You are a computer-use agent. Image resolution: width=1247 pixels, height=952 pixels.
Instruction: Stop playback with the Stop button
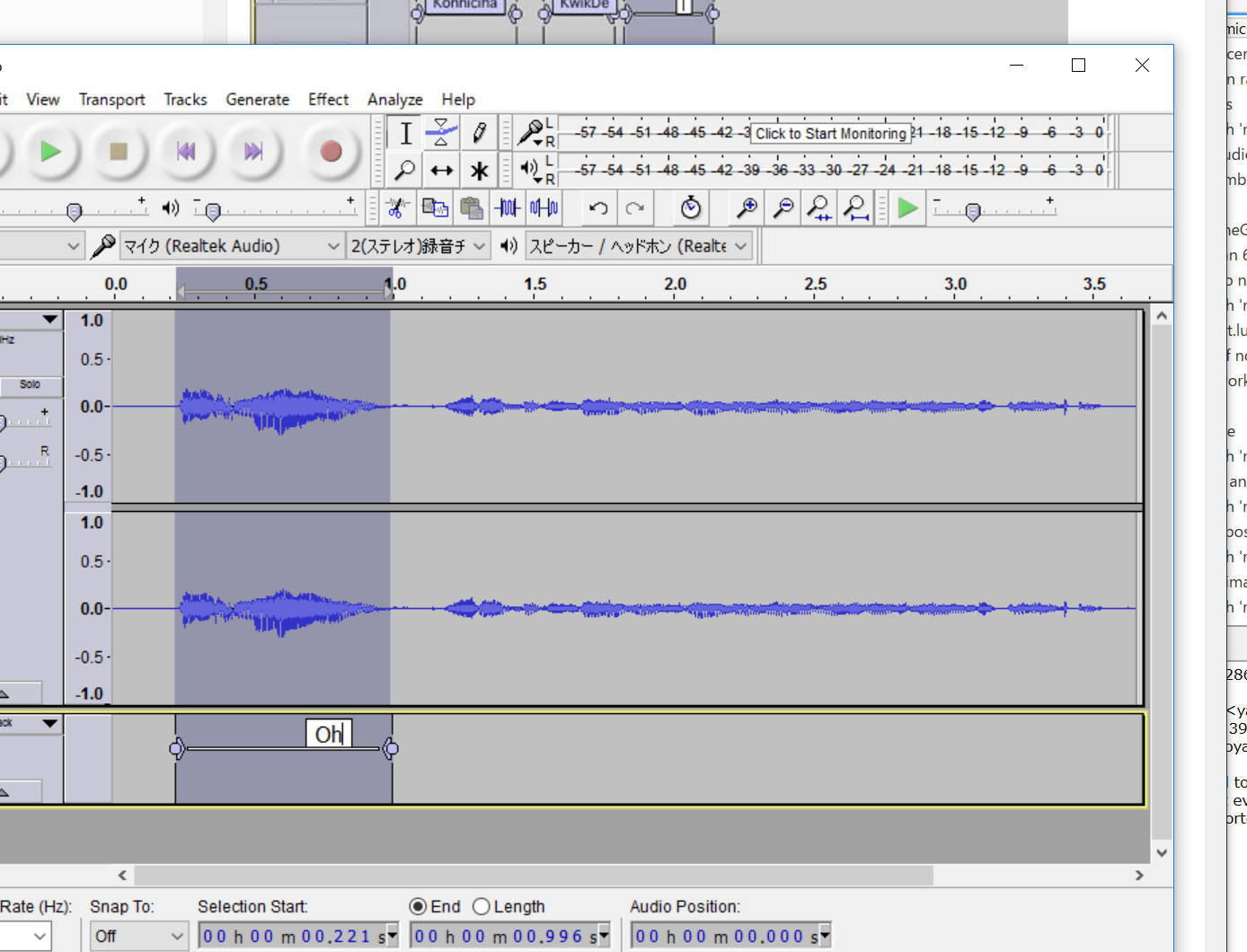pos(118,152)
